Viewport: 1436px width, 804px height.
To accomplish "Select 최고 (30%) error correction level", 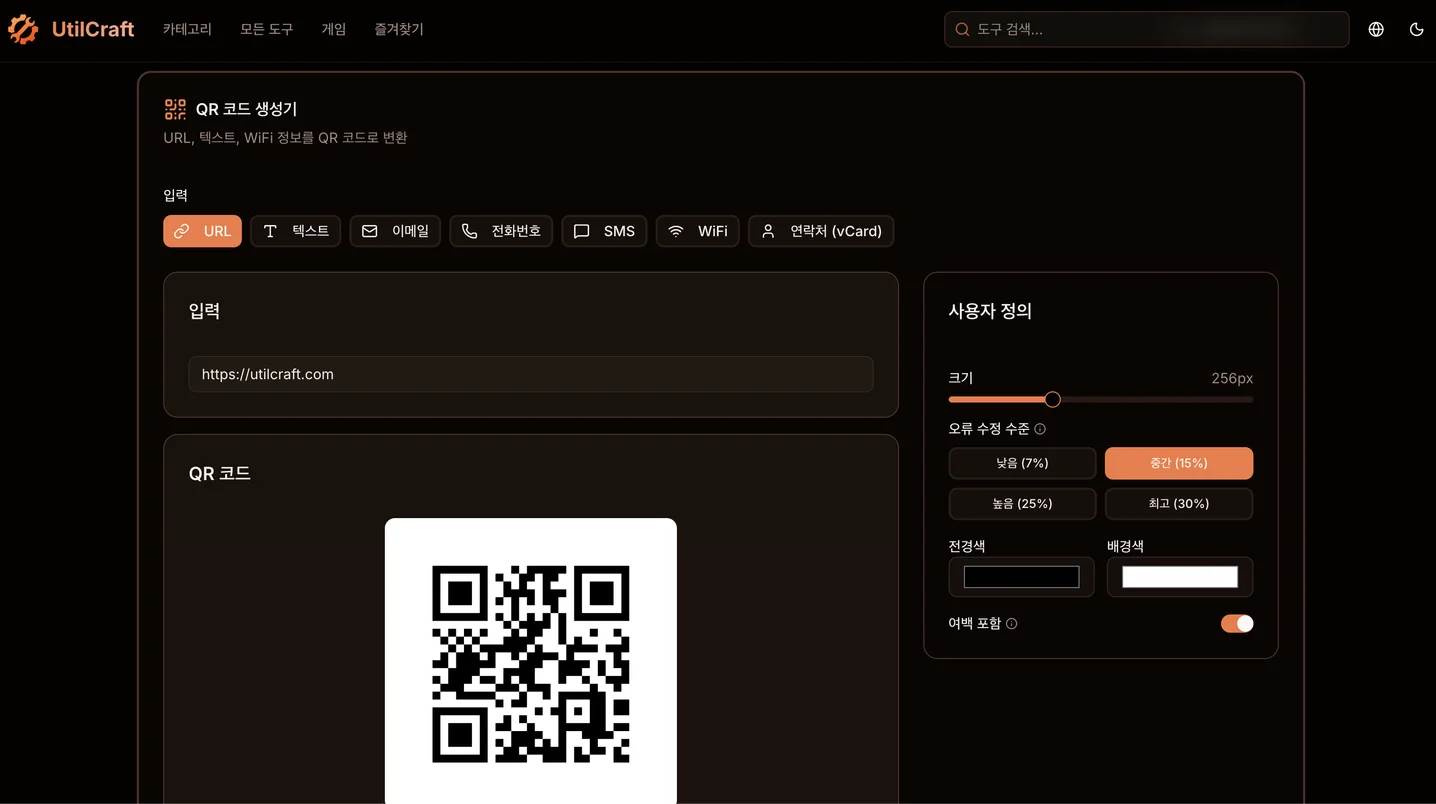I will tap(1178, 504).
